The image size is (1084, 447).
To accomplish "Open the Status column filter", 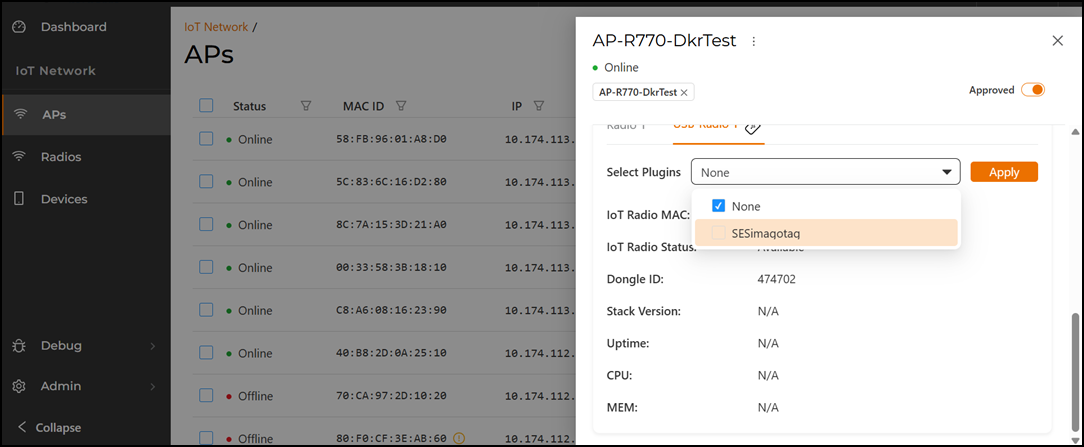I will click(x=306, y=106).
